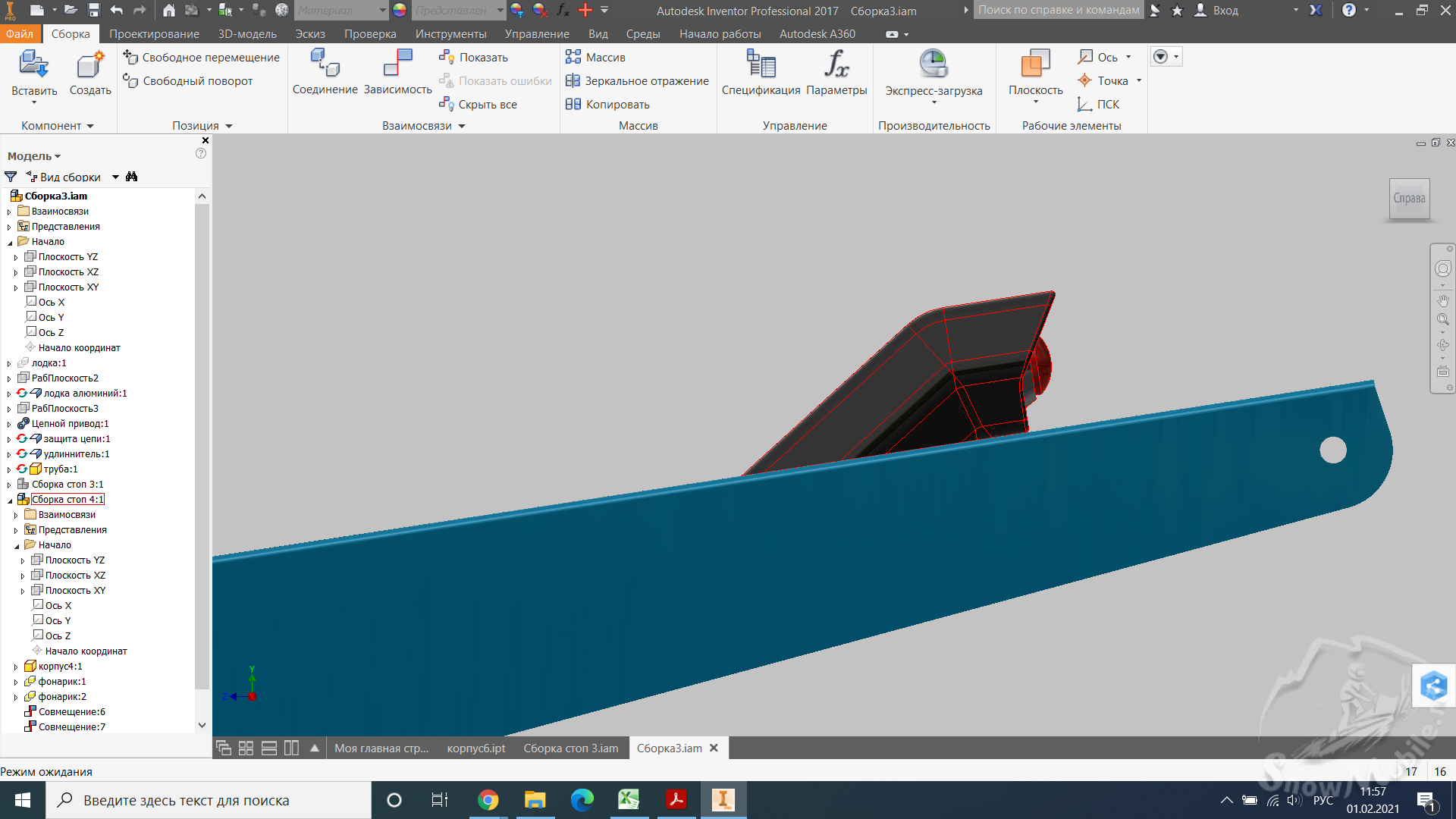Click the Вставить component tool
The width and height of the screenshot is (1456, 819).
point(34,74)
